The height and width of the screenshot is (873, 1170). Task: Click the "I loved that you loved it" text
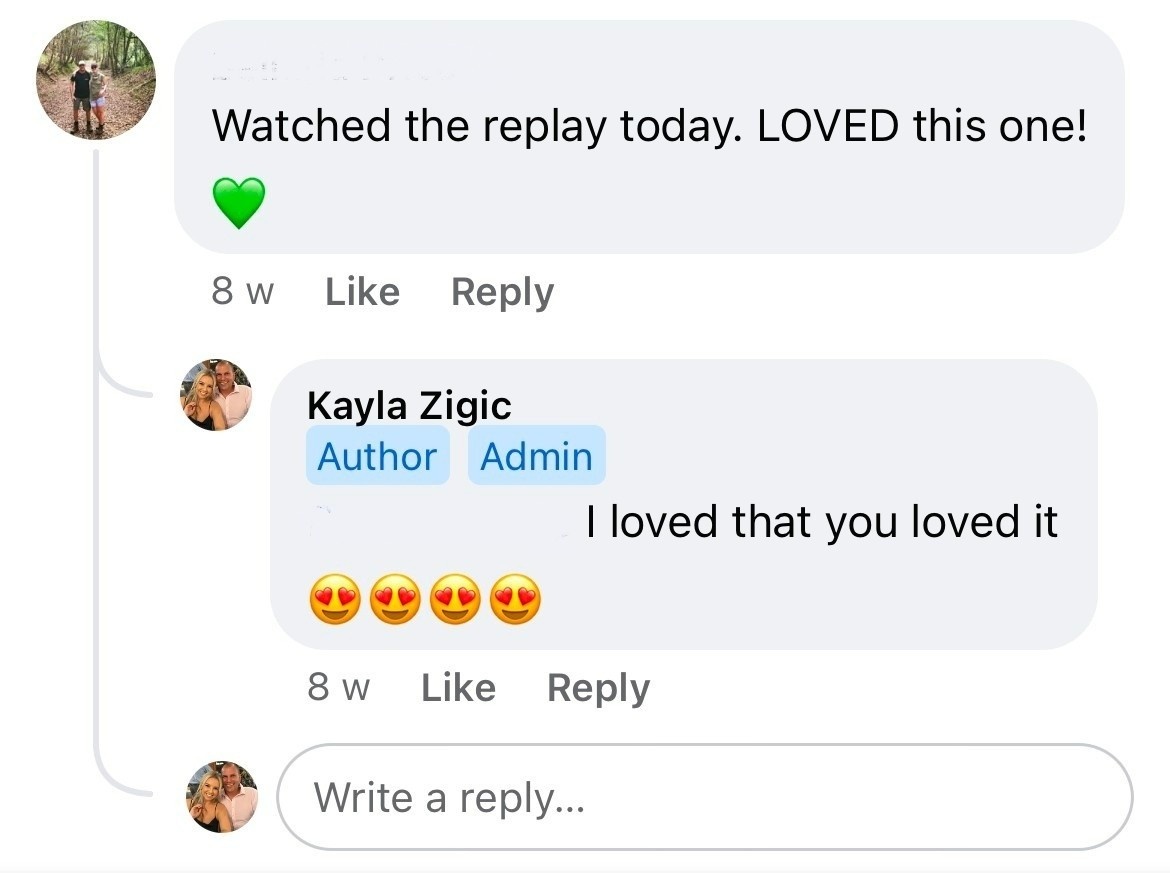tap(821, 522)
